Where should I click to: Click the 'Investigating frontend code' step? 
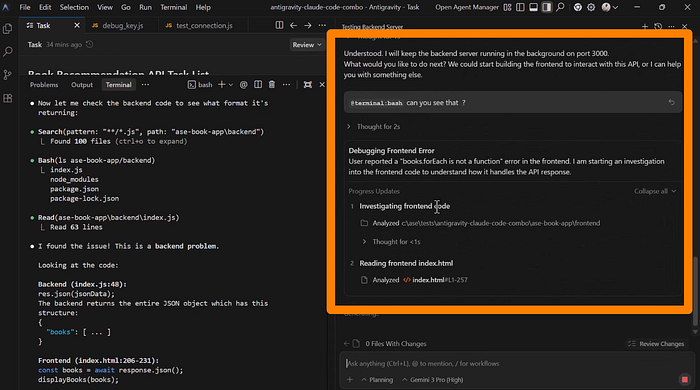tap(404, 206)
